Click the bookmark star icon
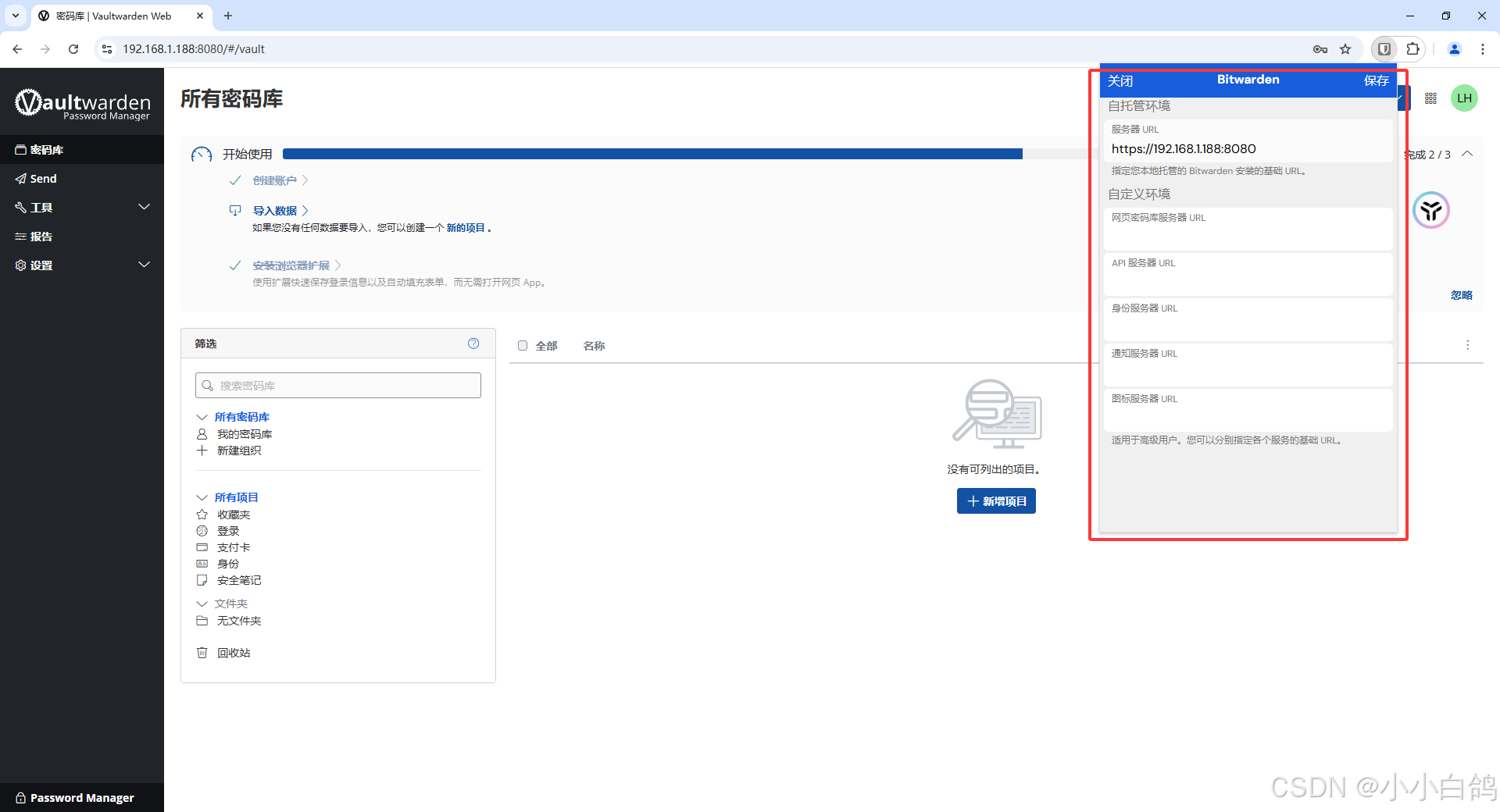Viewport: 1500px width, 812px height. coord(1345,49)
